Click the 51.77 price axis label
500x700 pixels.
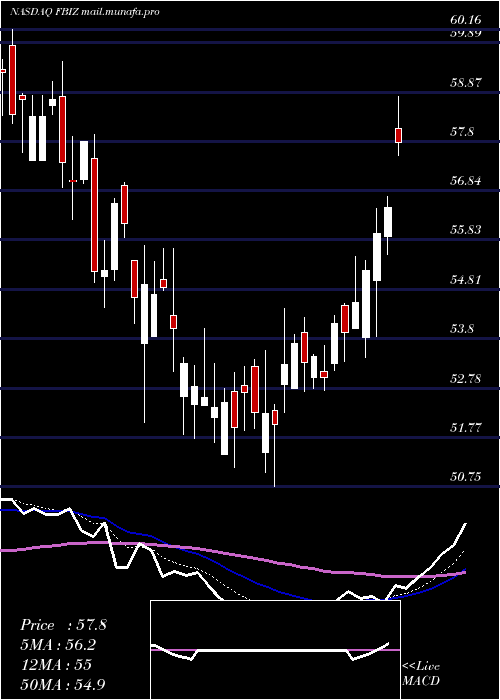(x=466, y=428)
